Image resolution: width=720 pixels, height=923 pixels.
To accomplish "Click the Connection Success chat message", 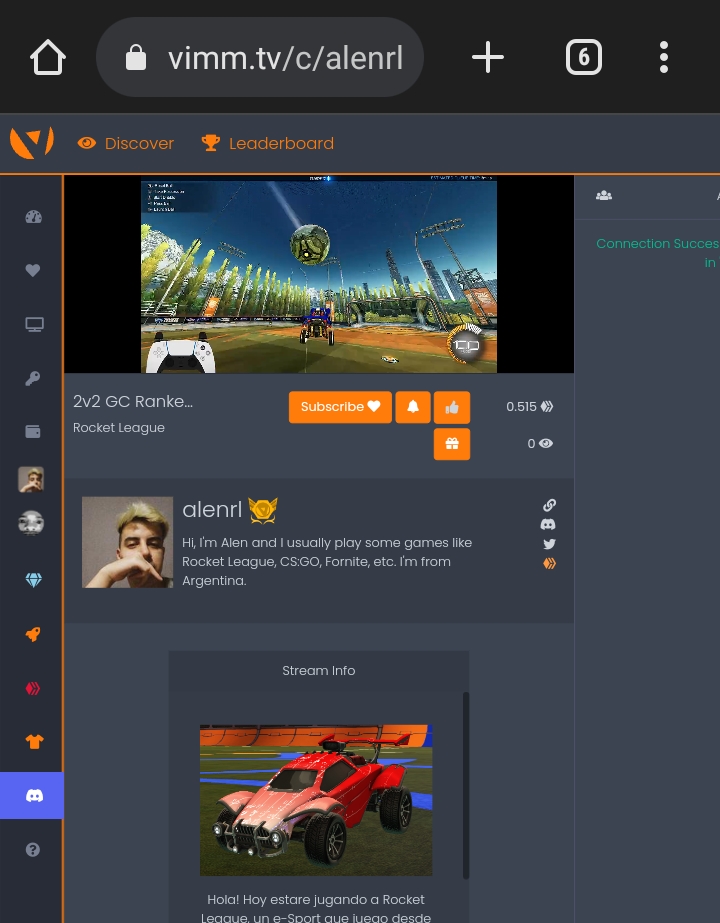I will [x=658, y=253].
